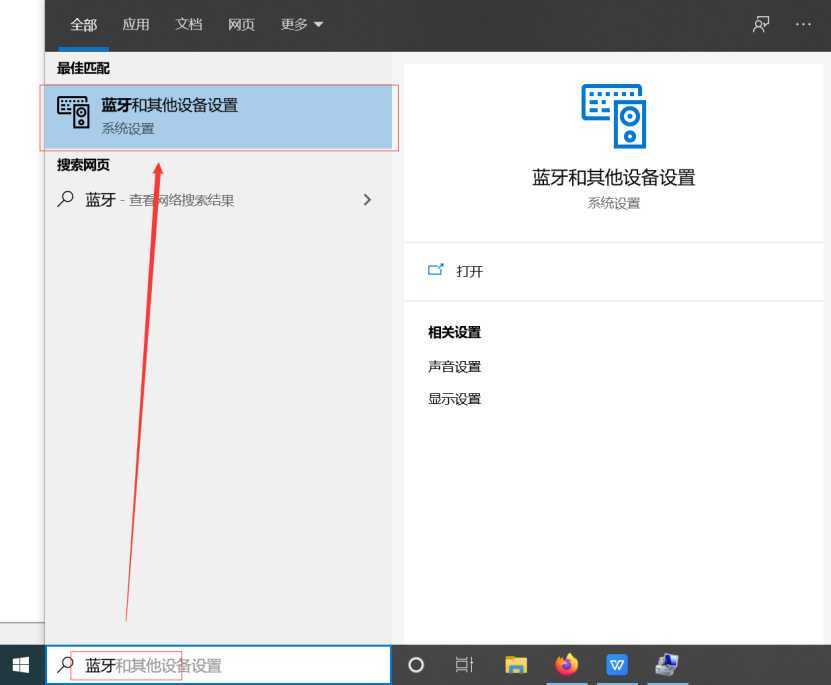Click the 蓝牙和其他设备设置 title in preview pane

pyautogui.click(x=613, y=177)
